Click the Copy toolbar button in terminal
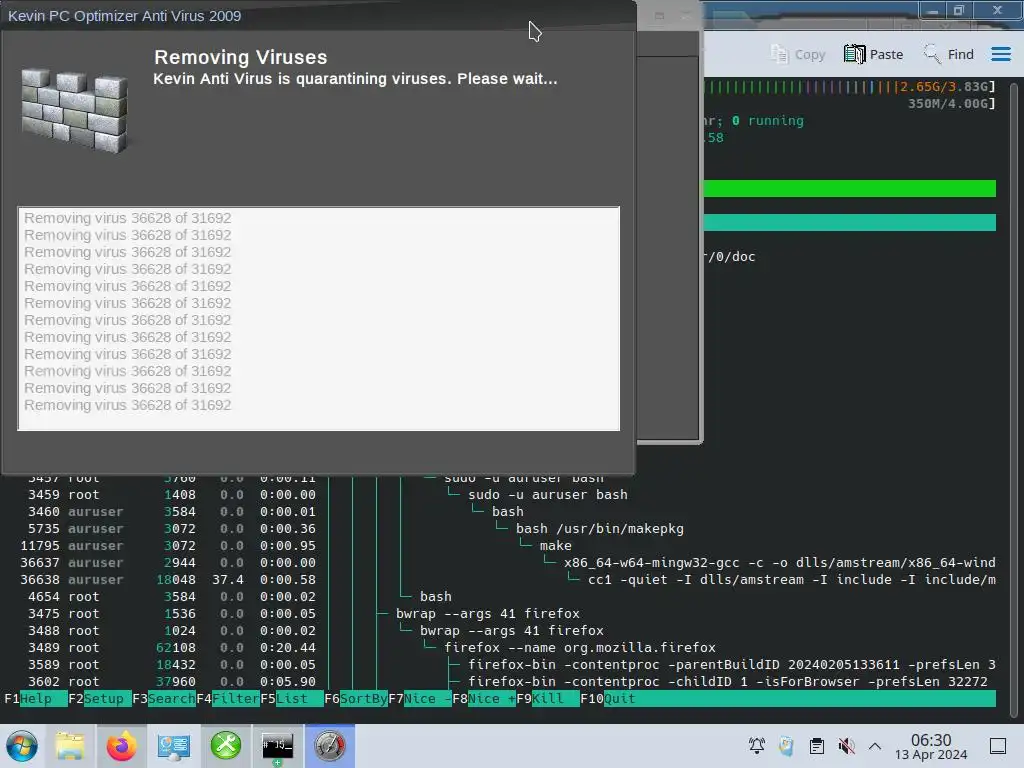This screenshot has height=768, width=1024. click(797, 54)
